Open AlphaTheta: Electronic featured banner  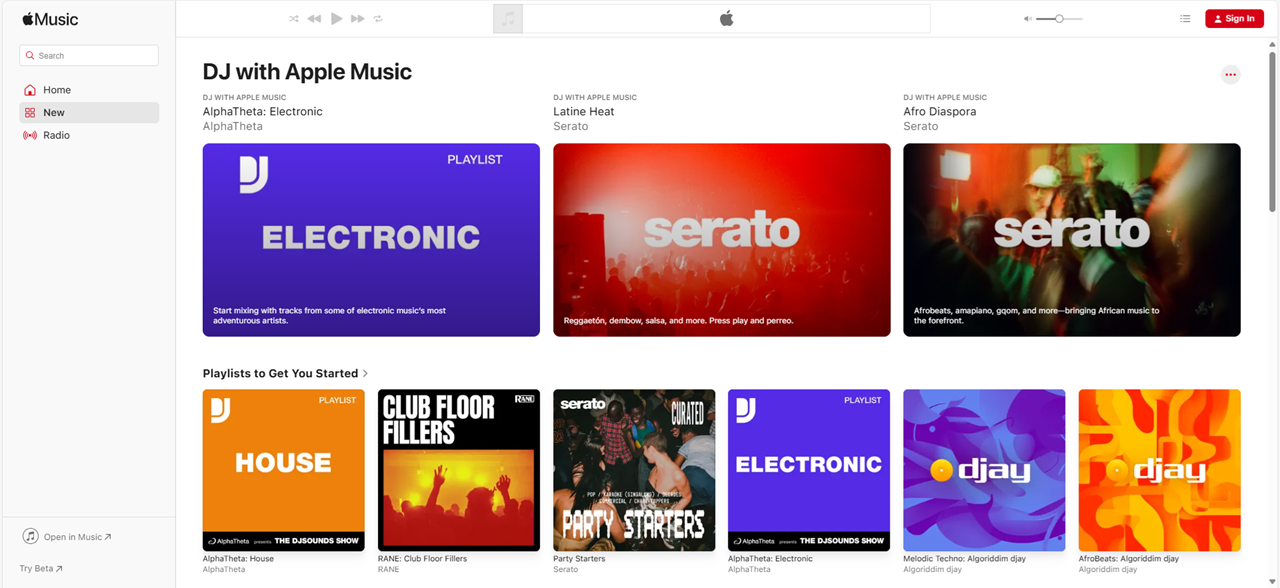[371, 240]
